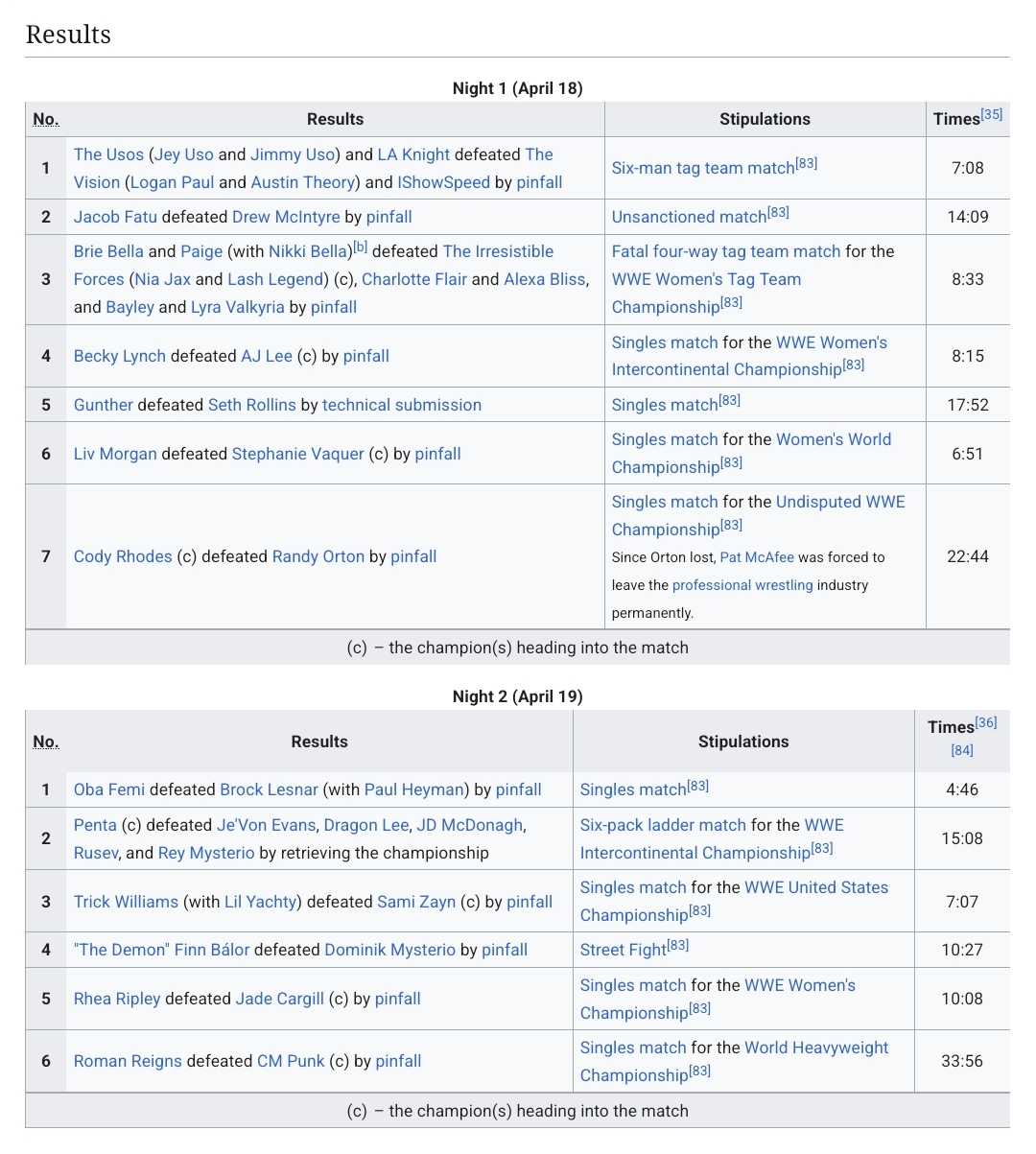Open the AJ Lee link

tap(267, 356)
